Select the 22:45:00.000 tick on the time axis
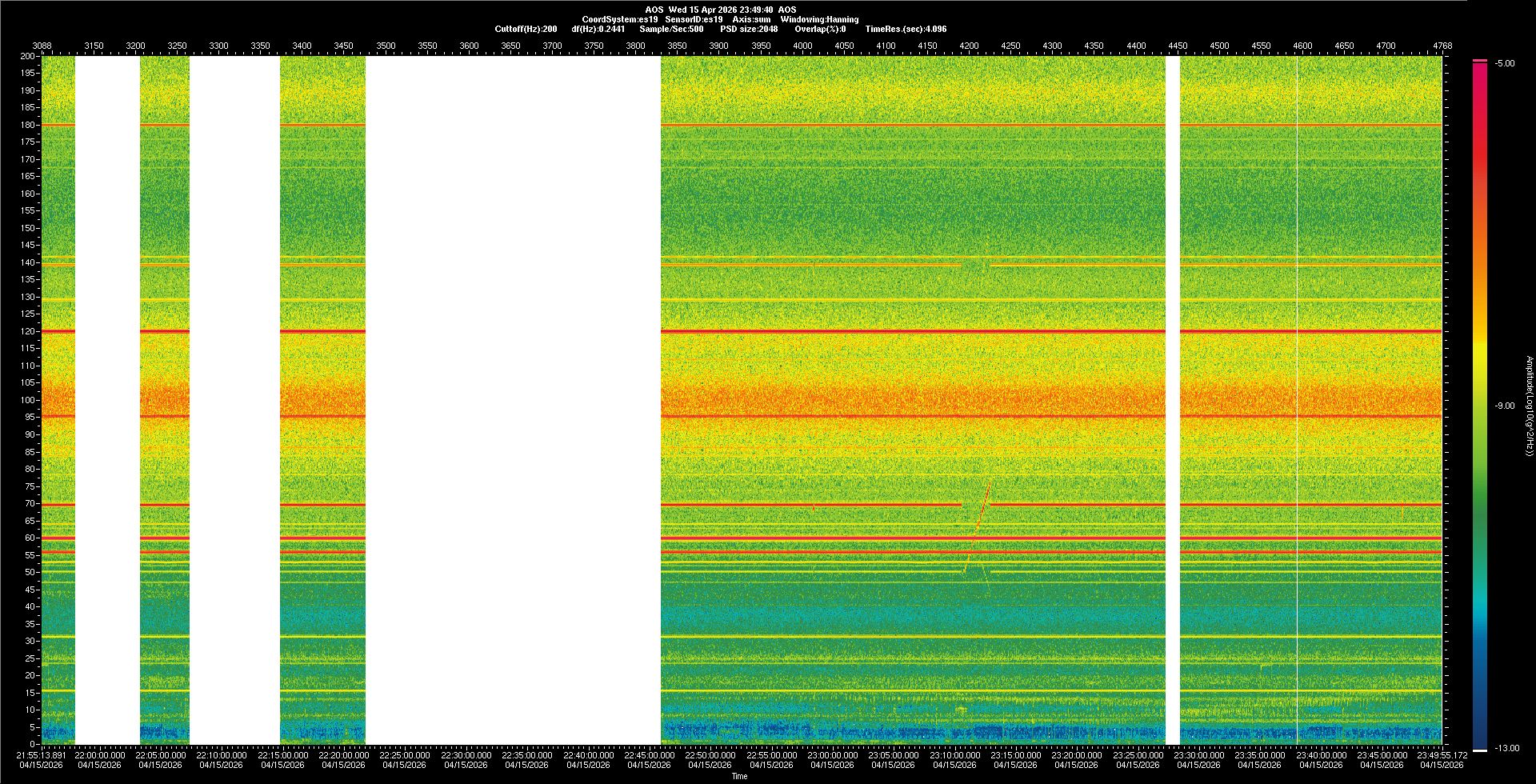Image resolution: width=1536 pixels, height=784 pixels. click(x=649, y=755)
